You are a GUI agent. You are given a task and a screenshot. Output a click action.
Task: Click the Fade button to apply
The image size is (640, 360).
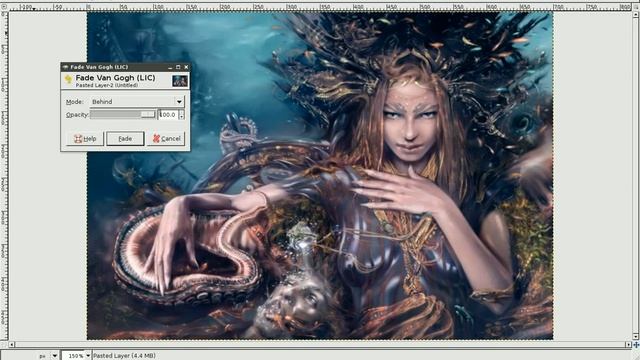(125, 139)
